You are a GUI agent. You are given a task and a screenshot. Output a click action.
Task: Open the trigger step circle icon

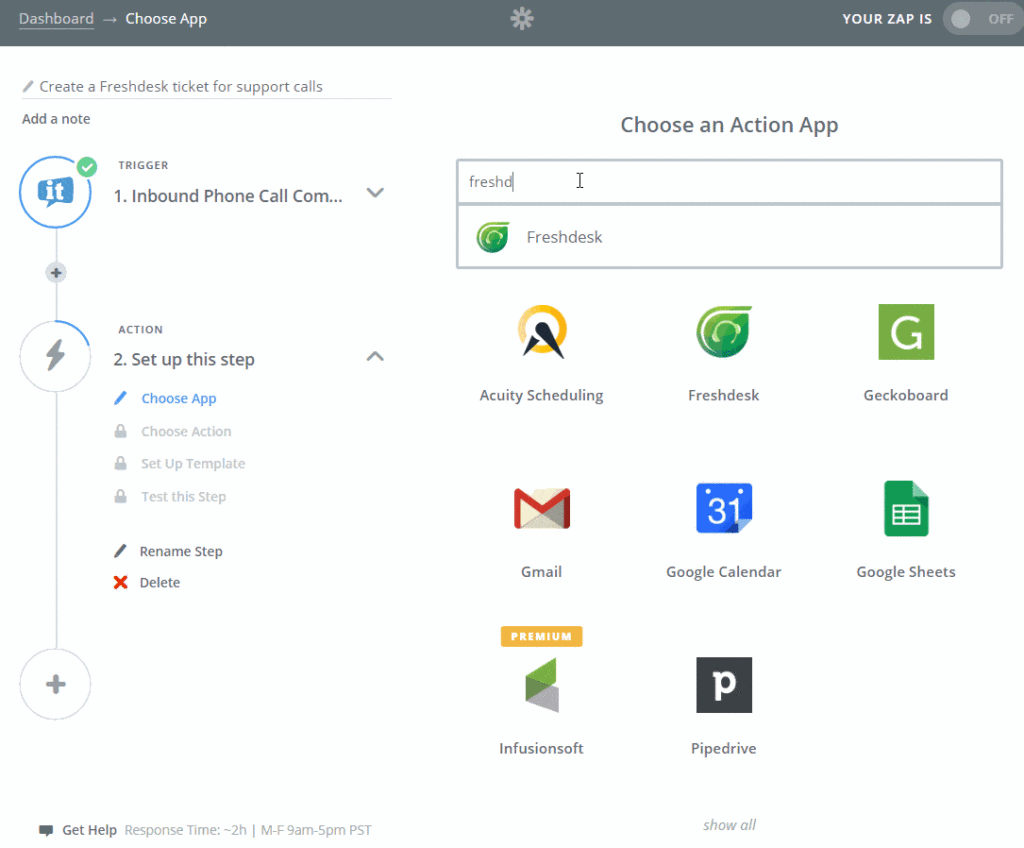point(56,192)
